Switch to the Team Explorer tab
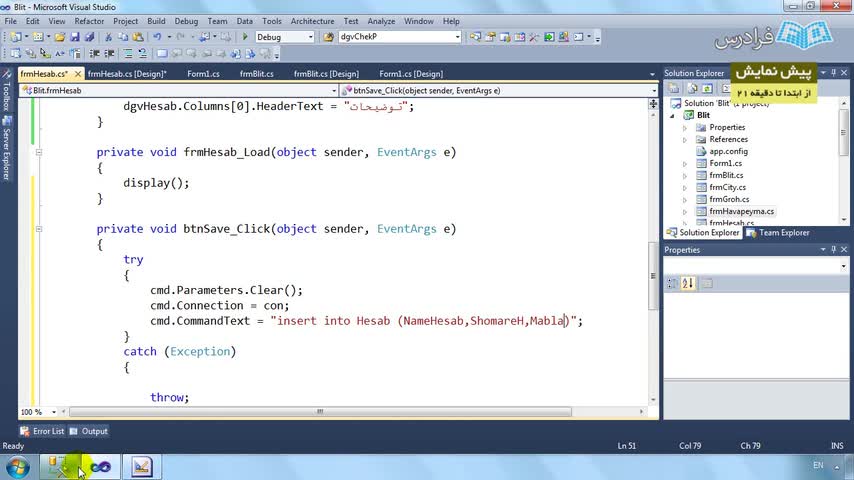Image resolution: width=854 pixels, height=480 pixels. click(778, 233)
